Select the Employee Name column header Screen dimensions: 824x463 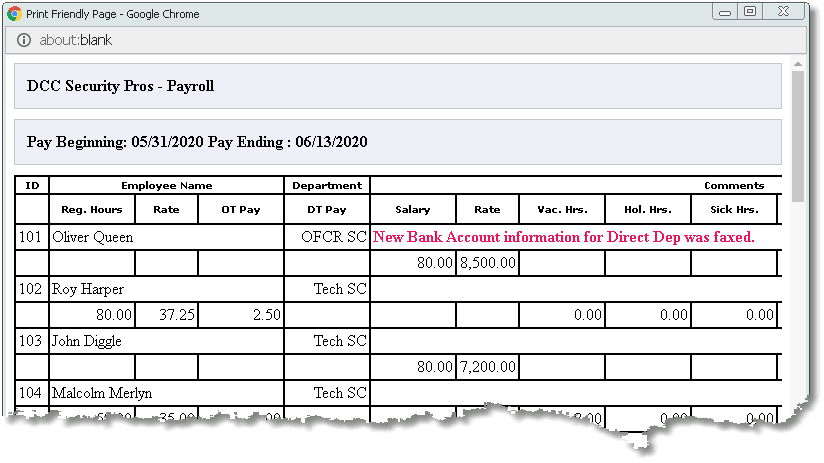point(167,186)
